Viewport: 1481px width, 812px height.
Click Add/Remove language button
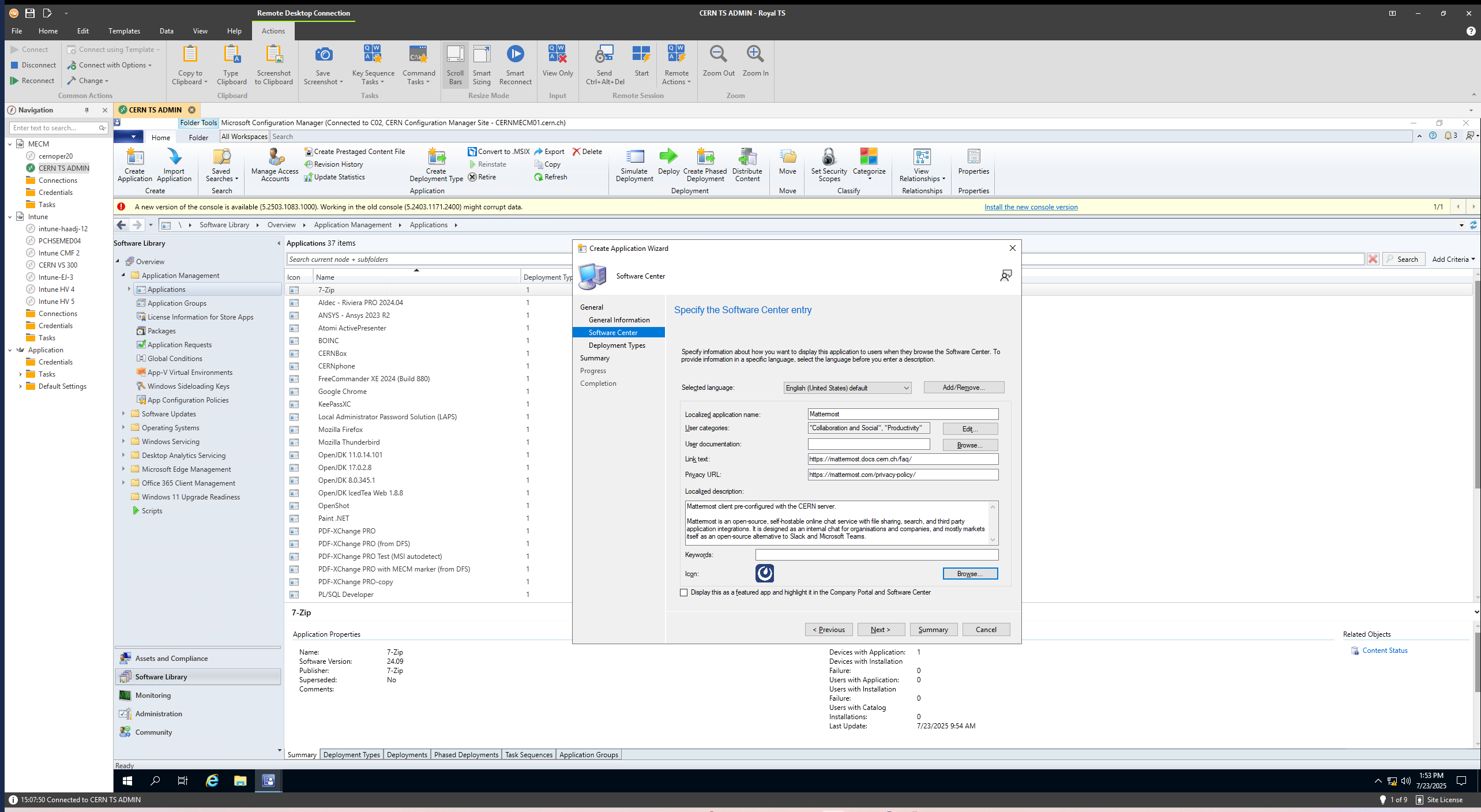pyautogui.click(x=964, y=388)
